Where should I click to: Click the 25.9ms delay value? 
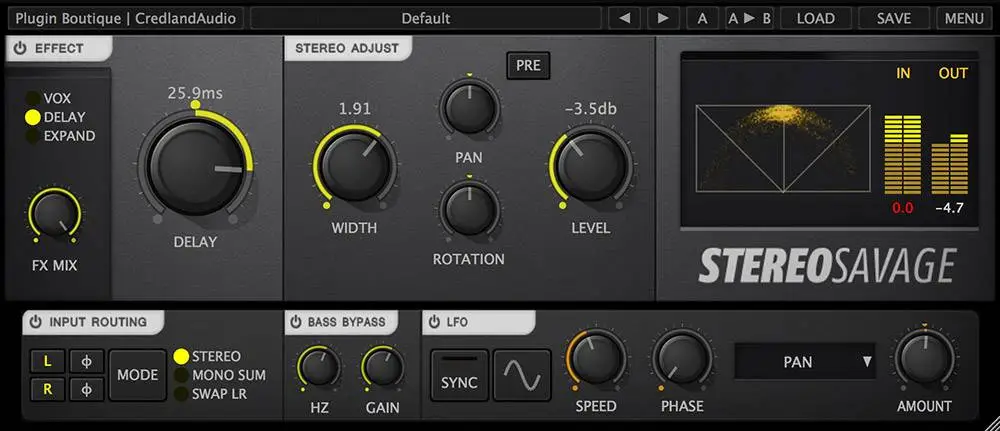pos(195,93)
